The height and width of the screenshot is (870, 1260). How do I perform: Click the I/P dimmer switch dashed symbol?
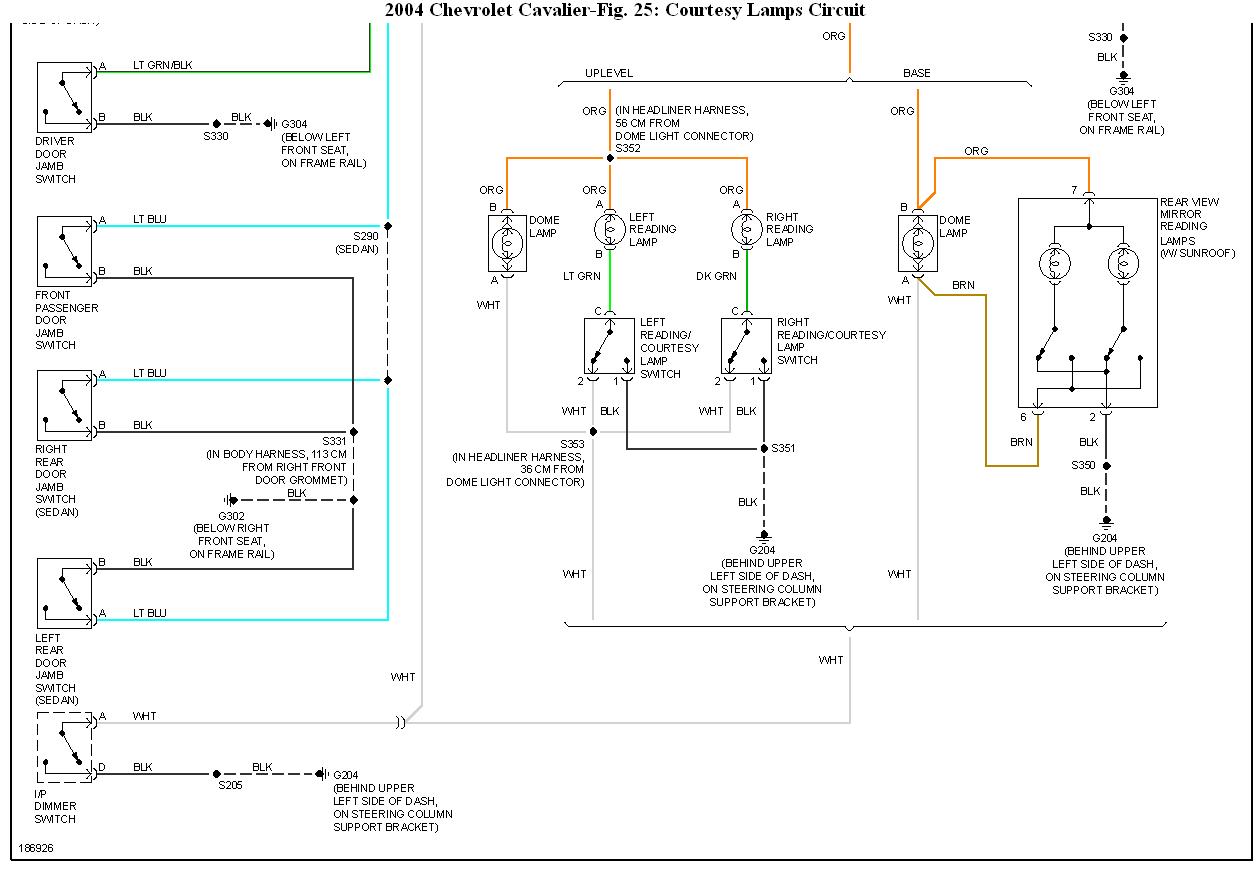64,748
